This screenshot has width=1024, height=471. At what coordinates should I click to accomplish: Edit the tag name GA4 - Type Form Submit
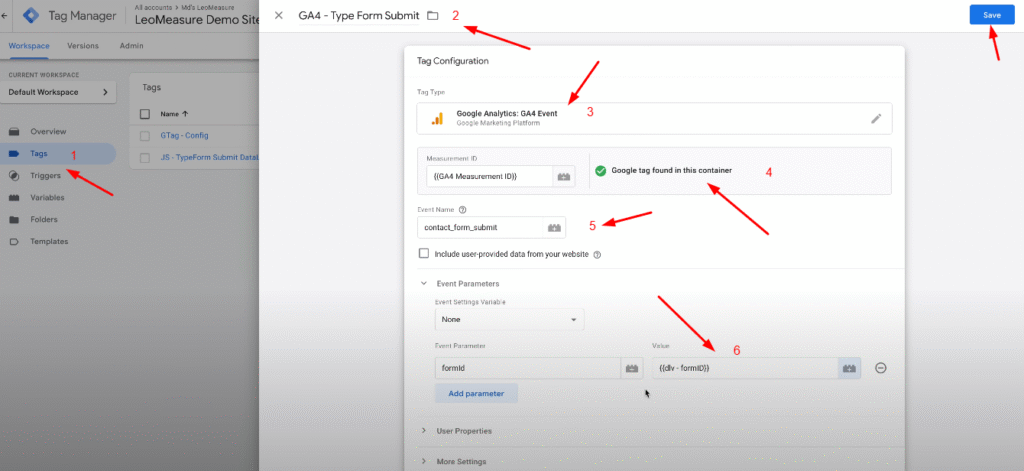point(359,16)
